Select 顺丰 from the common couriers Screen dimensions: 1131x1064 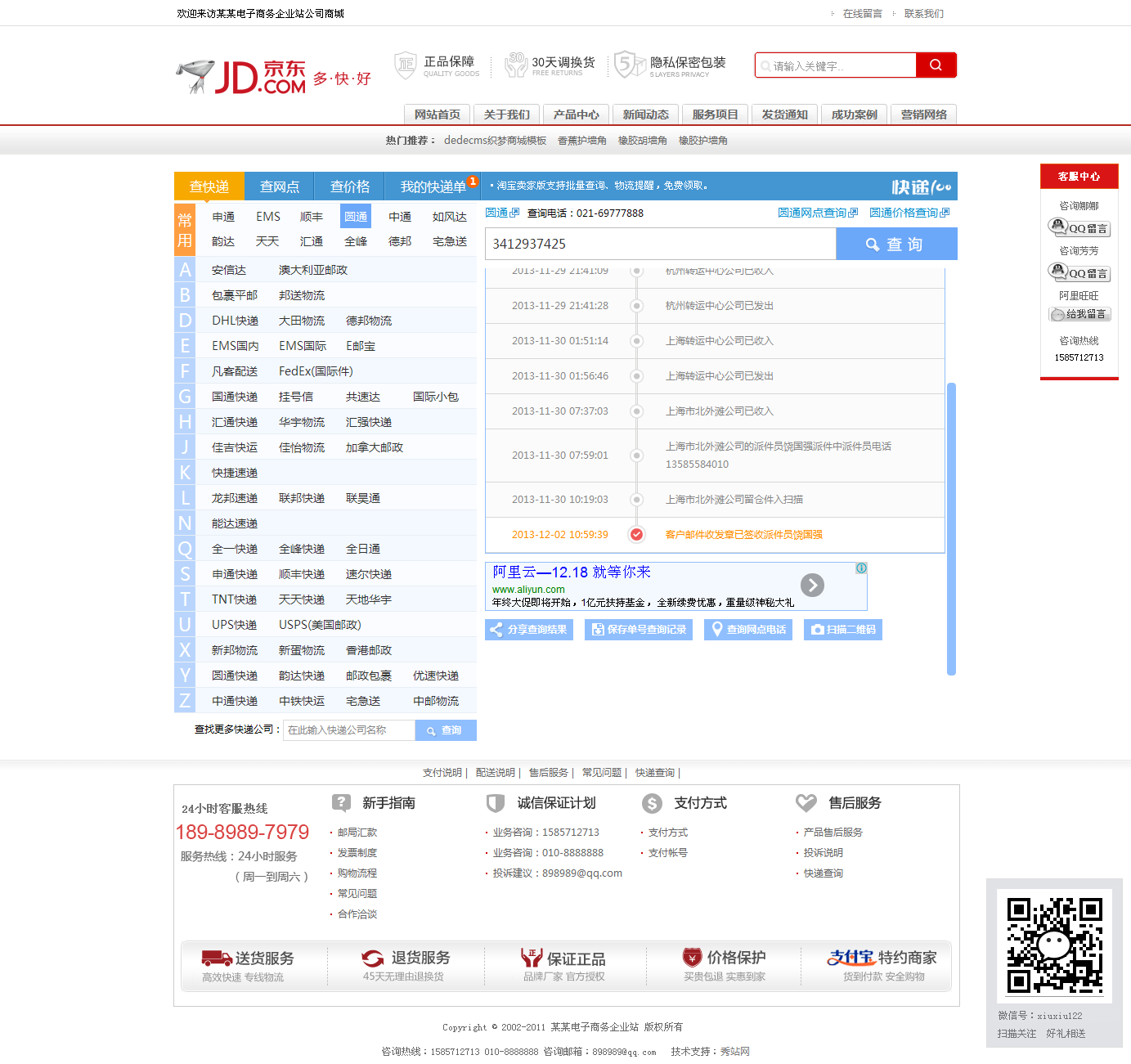pos(311,217)
